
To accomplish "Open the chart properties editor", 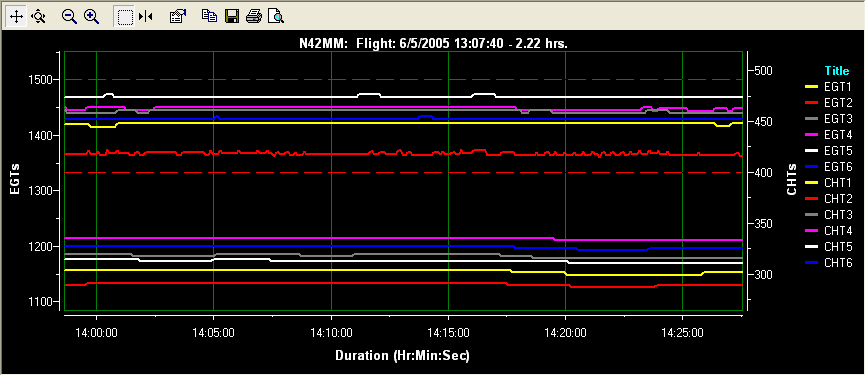I will 177,17.
